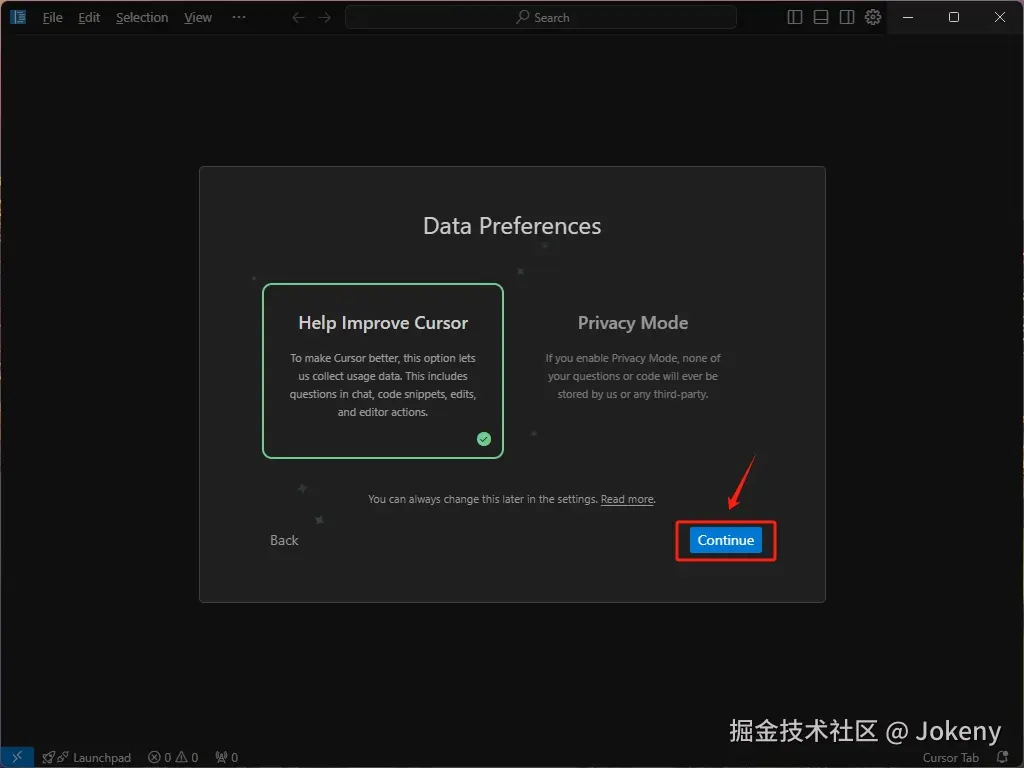The image size is (1024, 768).
Task: Follow the Read more link
Action: (x=627, y=500)
